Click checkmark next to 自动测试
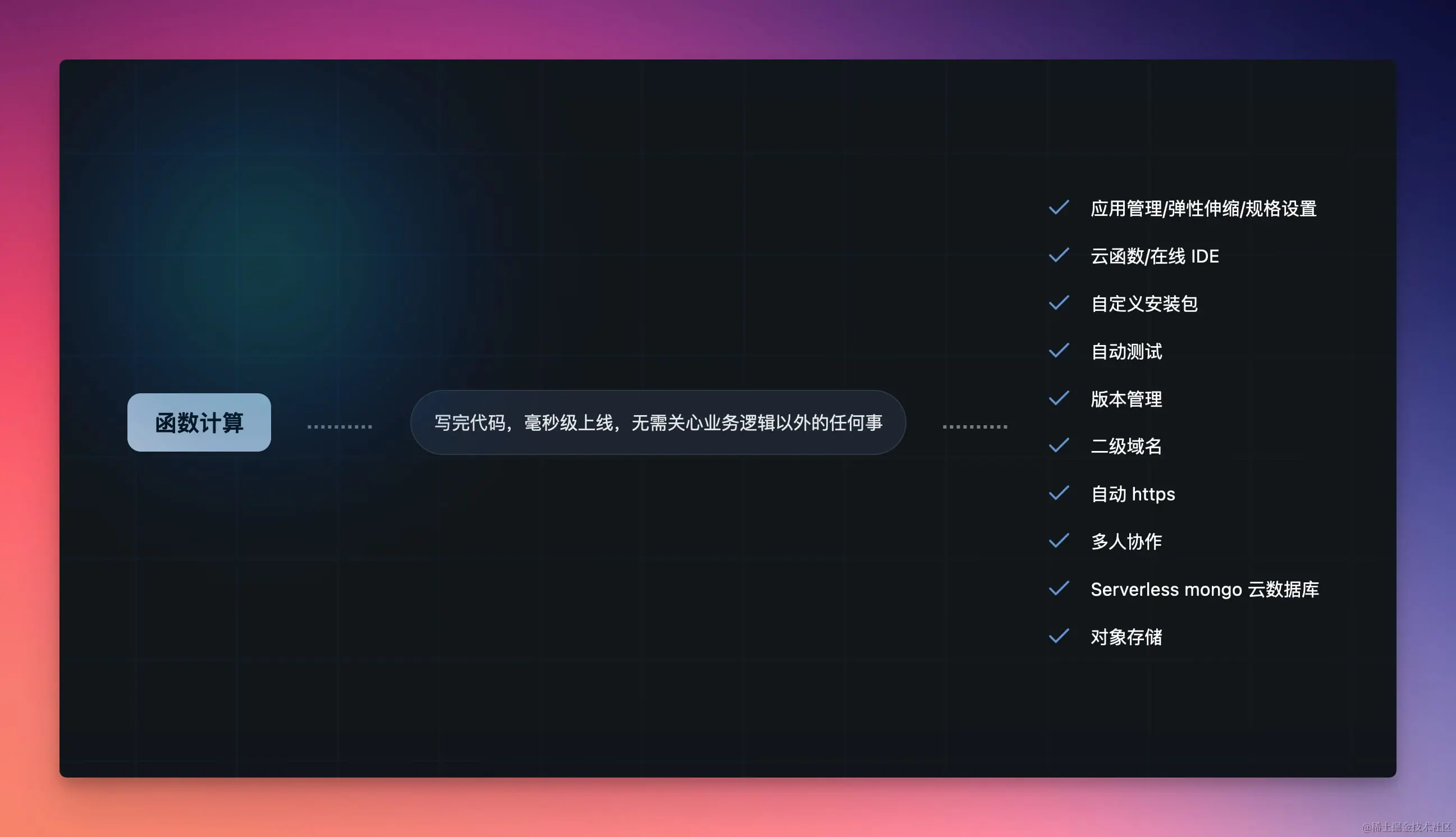 tap(1059, 351)
